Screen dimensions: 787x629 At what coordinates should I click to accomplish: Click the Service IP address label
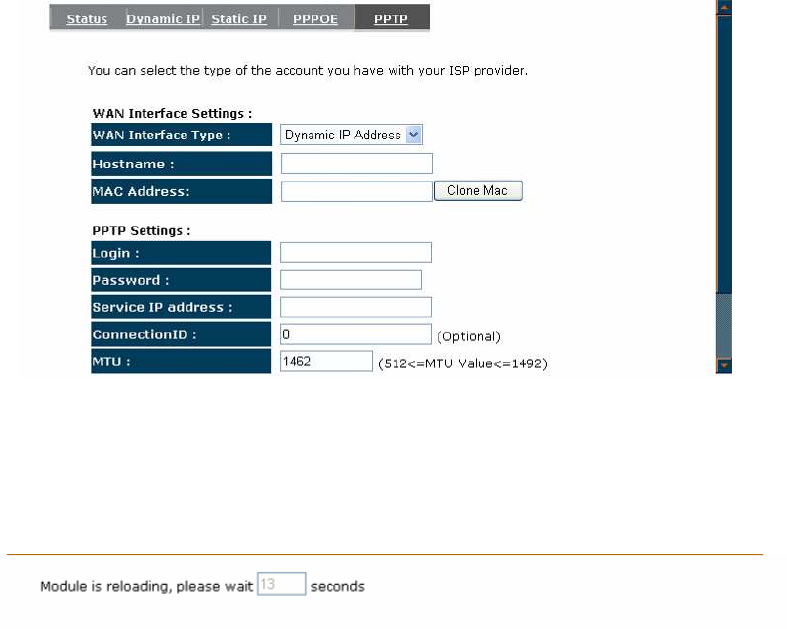[181, 307]
